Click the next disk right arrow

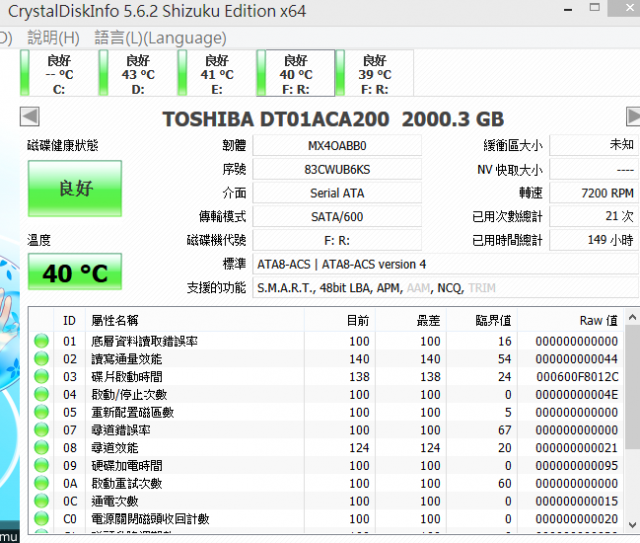633,117
